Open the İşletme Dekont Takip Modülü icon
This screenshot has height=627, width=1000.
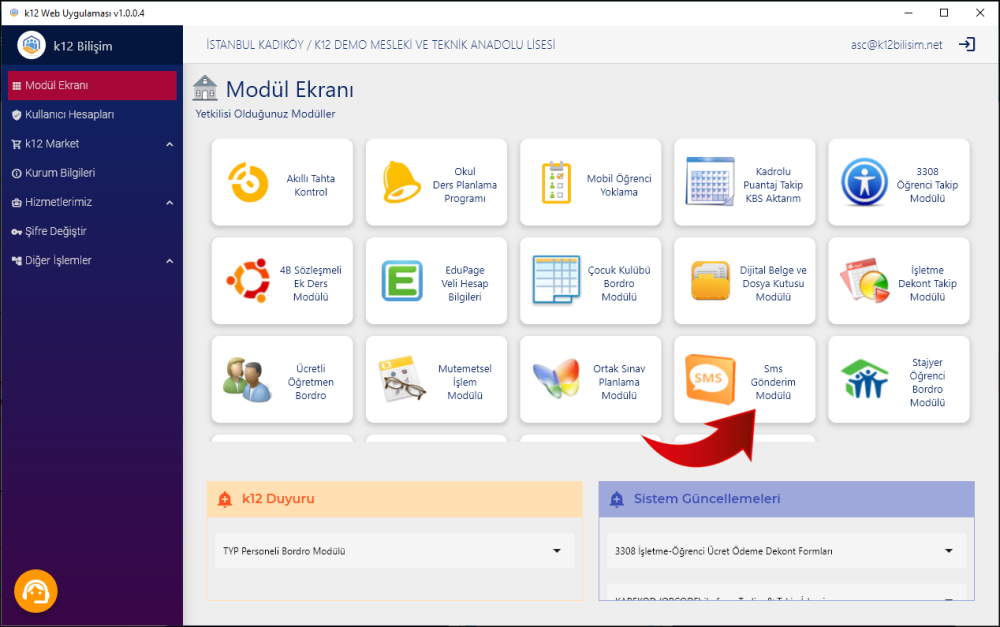[x=864, y=281]
